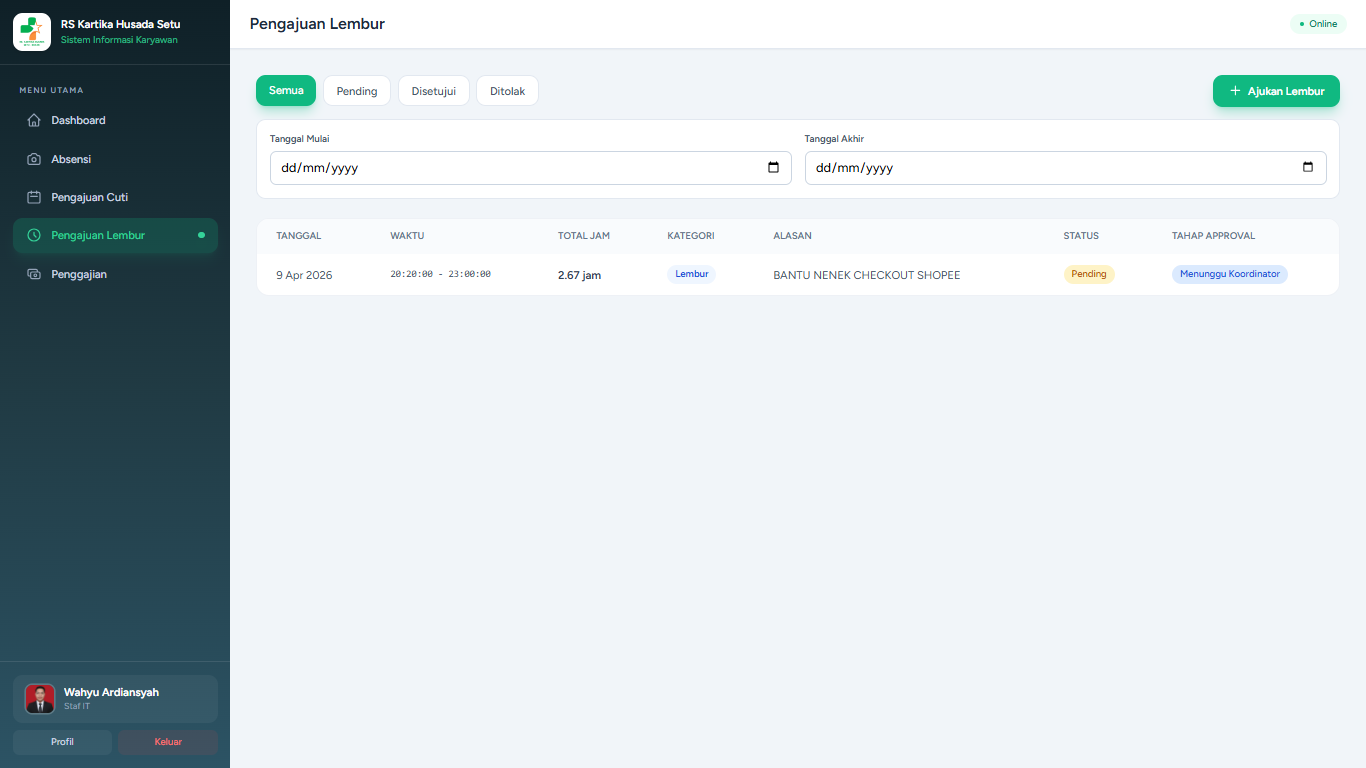This screenshot has width=1366, height=768.
Task: Click the Pengajuan Lembur clock icon
Action: pos(34,235)
